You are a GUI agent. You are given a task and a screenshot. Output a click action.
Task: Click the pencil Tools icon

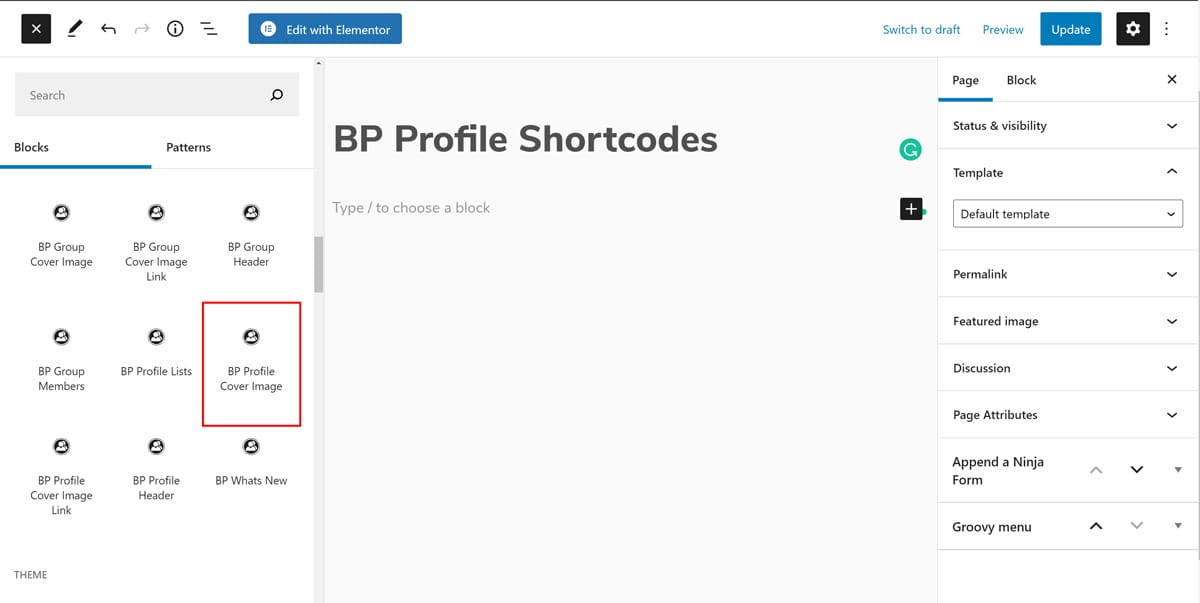click(75, 29)
